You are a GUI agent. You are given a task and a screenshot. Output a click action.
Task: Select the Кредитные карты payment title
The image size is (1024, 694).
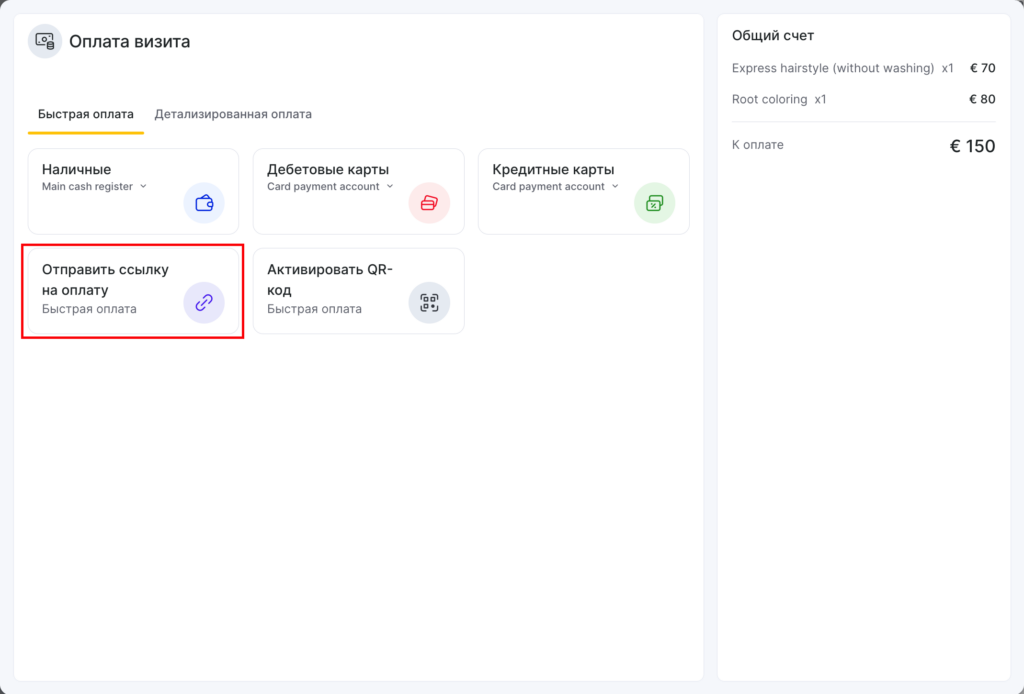tap(553, 169)
